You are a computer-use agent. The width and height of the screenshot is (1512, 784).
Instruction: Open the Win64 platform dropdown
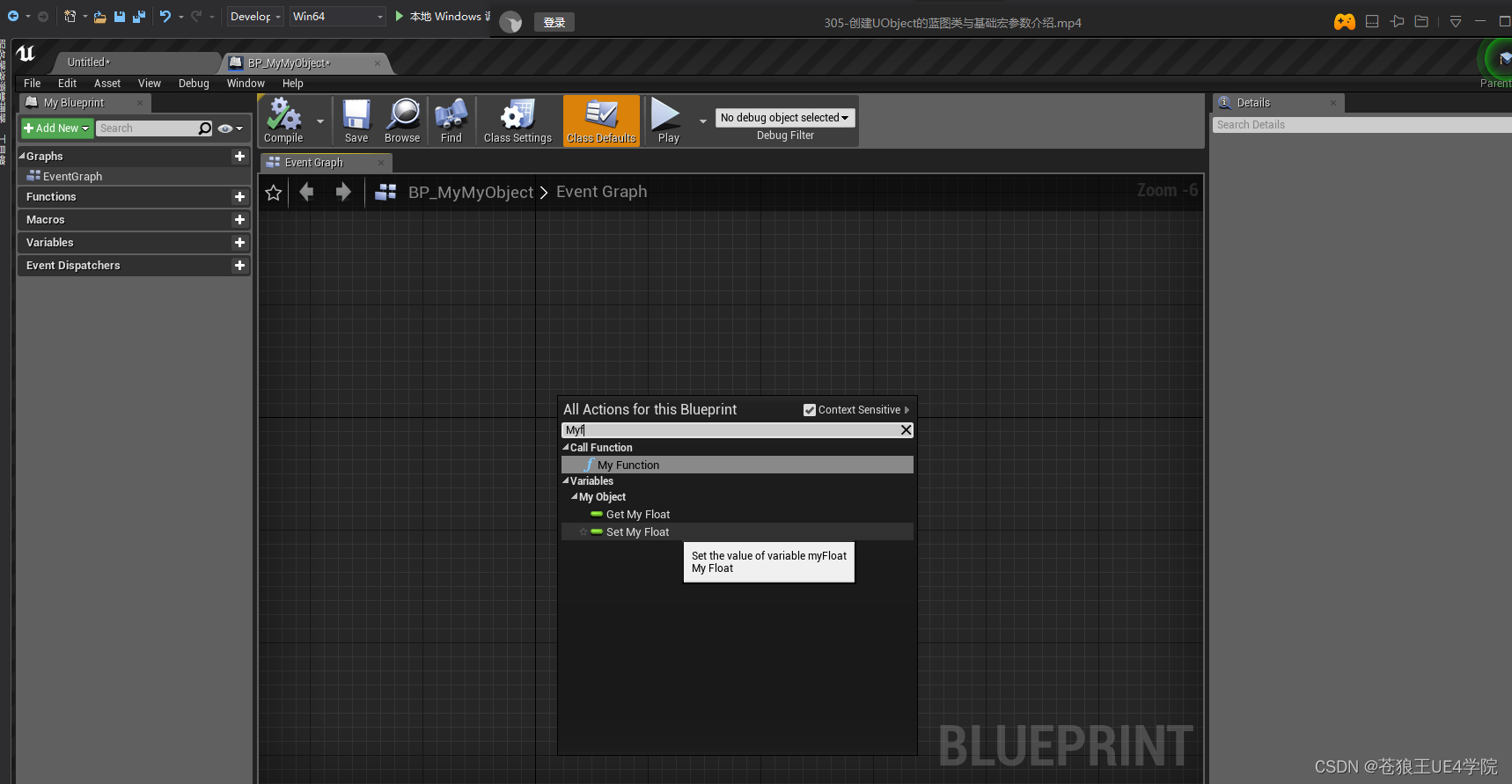pyautogui.click(x=338, y=16)
